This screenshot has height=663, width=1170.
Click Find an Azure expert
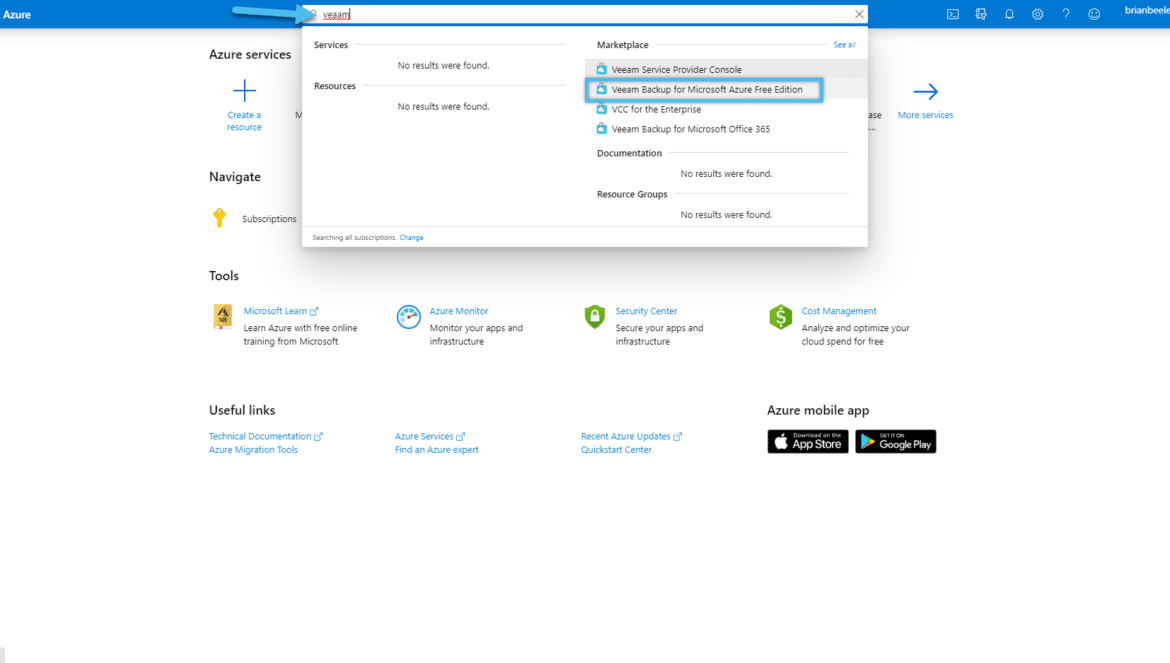point(437,450)
